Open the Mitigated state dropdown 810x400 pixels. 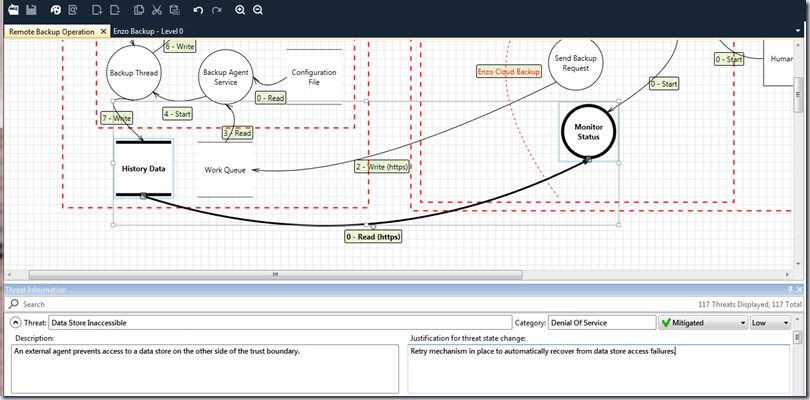coord(703,322)
